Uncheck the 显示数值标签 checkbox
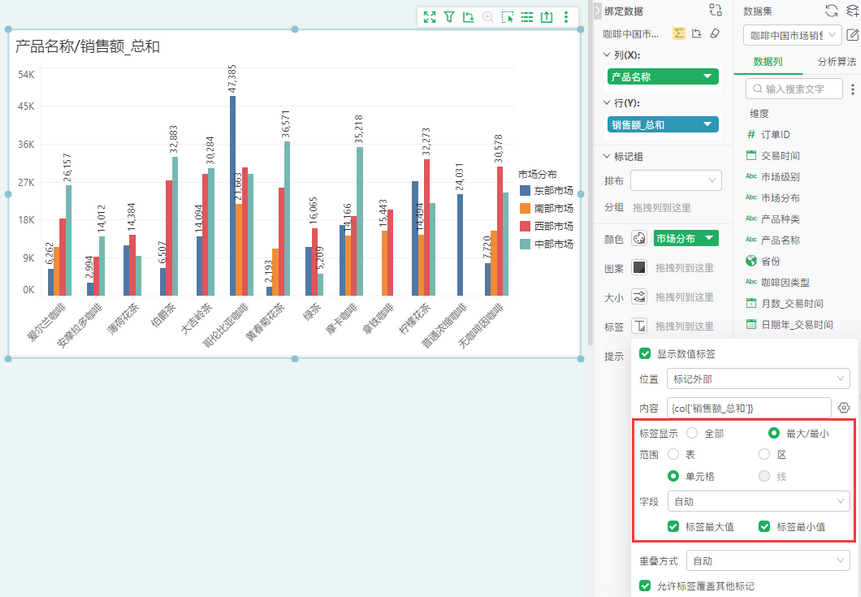Screen dimensions: 861x597 click(x=645, y=354)
